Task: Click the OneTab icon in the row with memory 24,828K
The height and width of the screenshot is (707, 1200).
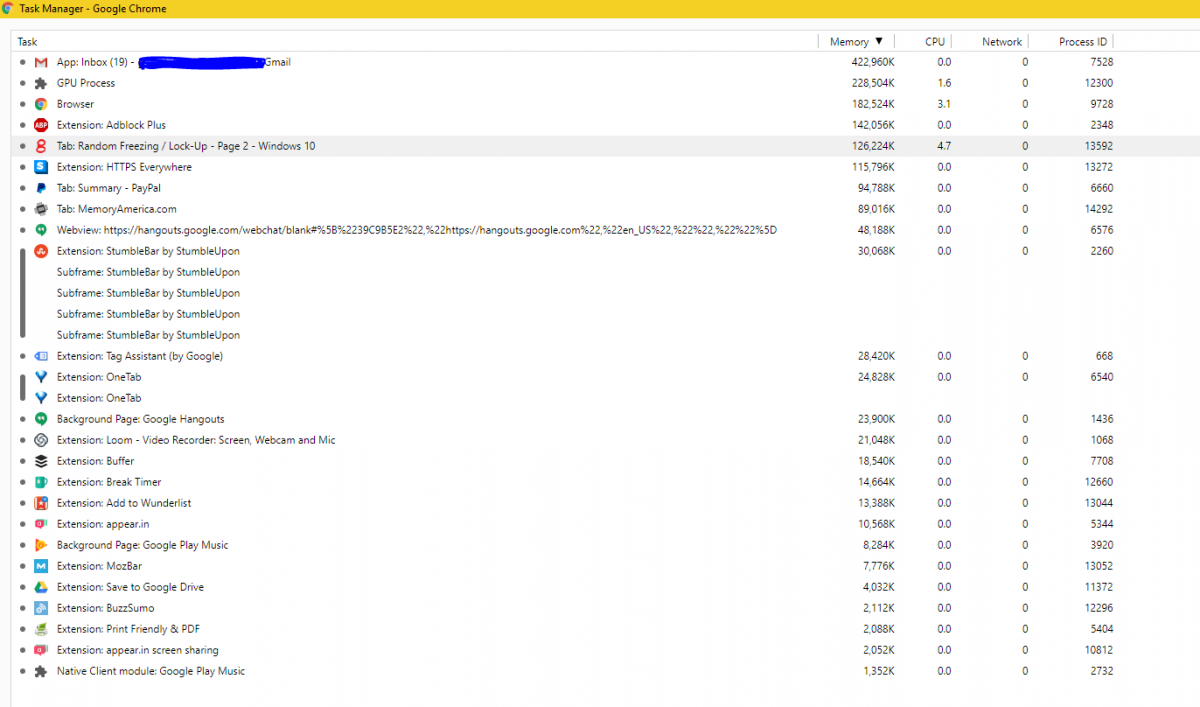Action: pos(41,377)
